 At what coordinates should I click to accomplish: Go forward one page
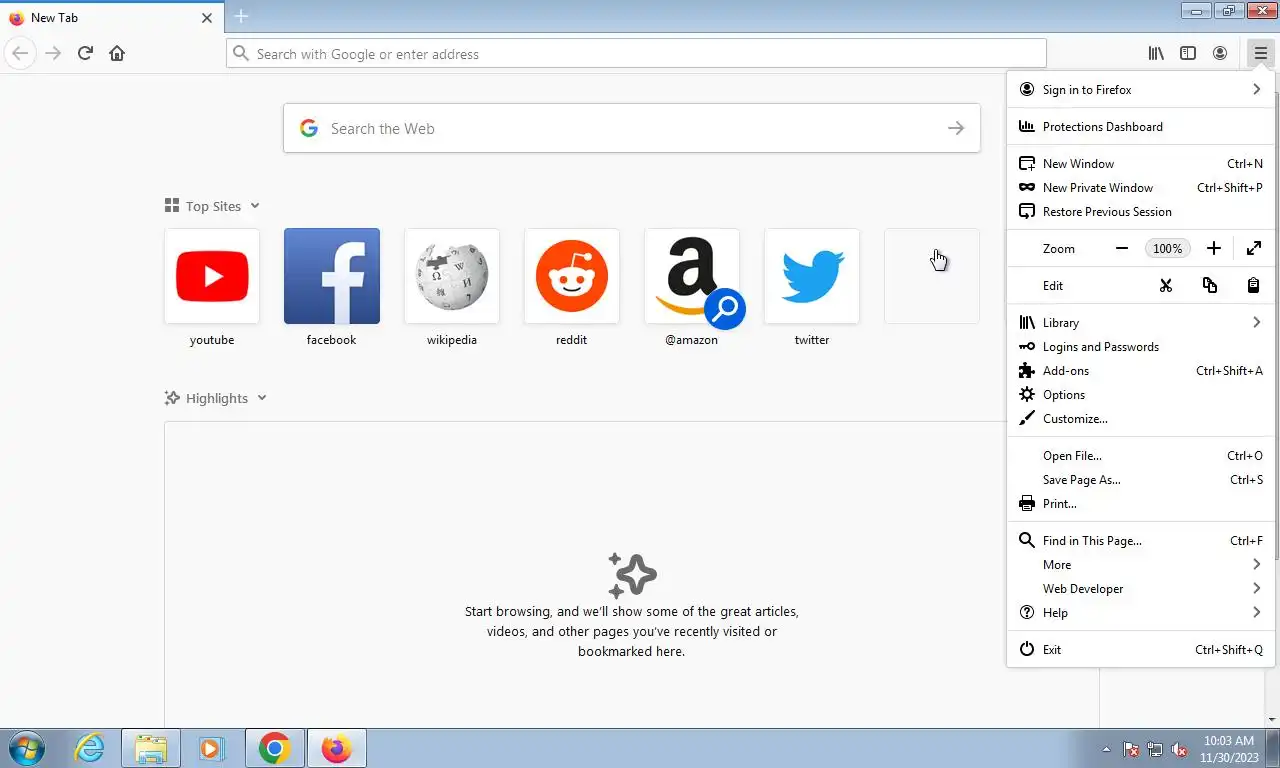coord(53,53)
